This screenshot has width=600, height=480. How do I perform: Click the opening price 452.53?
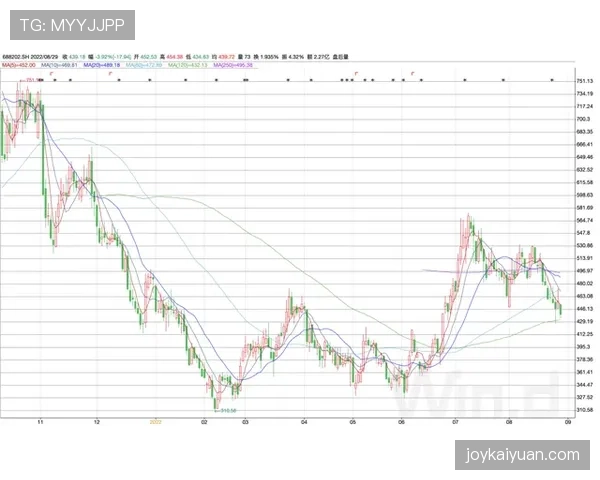(x=148, y=57)
